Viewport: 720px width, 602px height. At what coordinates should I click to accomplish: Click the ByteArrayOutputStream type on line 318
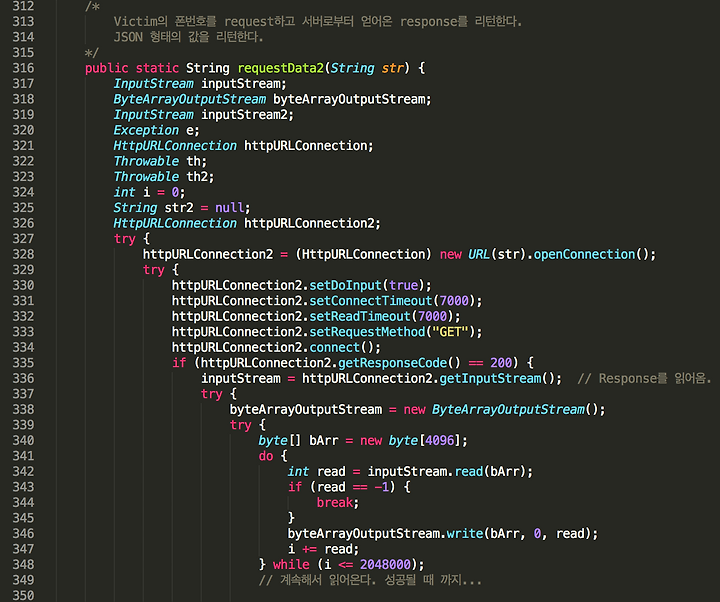[x=190, y=99]
